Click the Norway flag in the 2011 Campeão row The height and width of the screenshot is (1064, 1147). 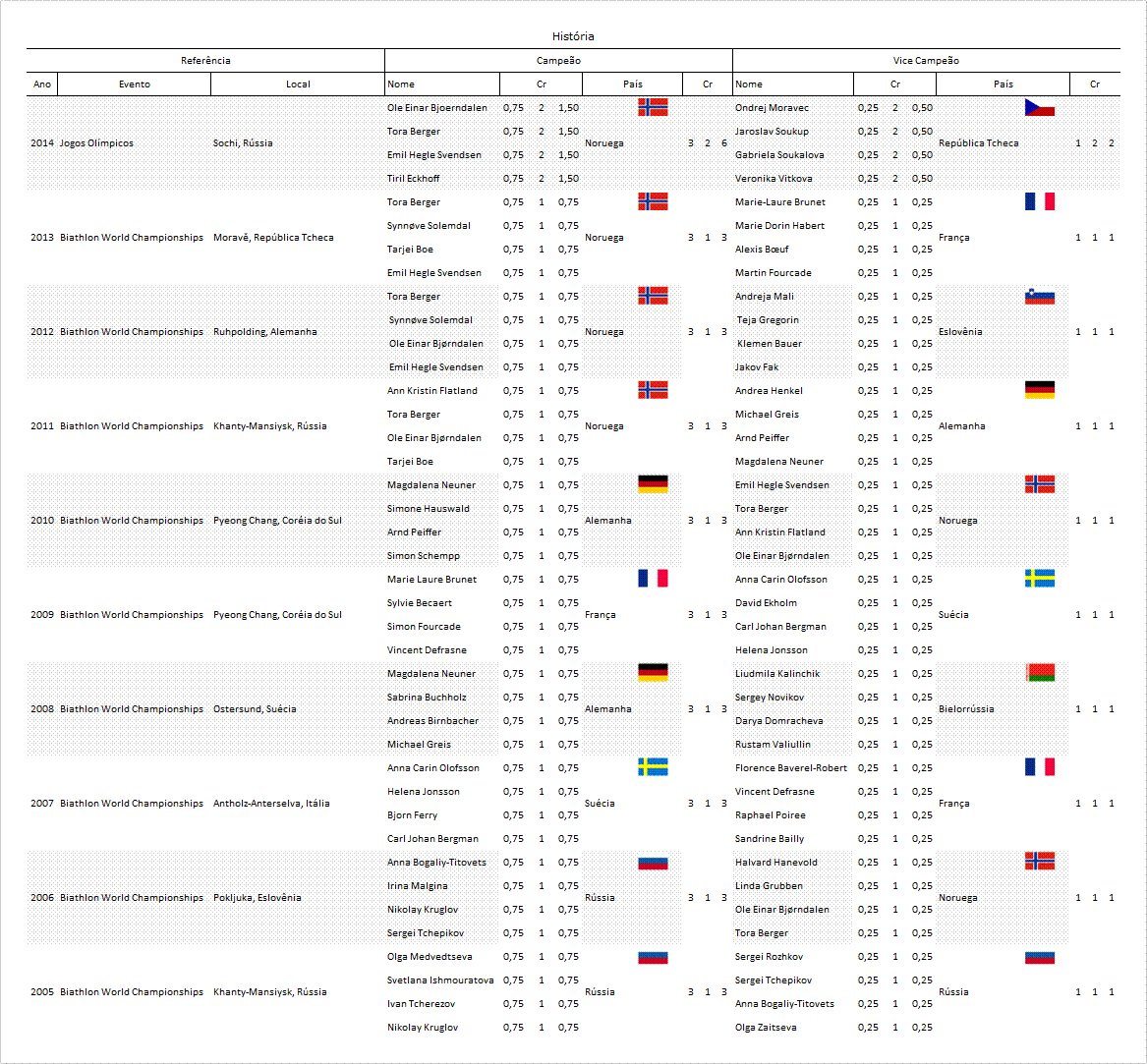(653, 390)
